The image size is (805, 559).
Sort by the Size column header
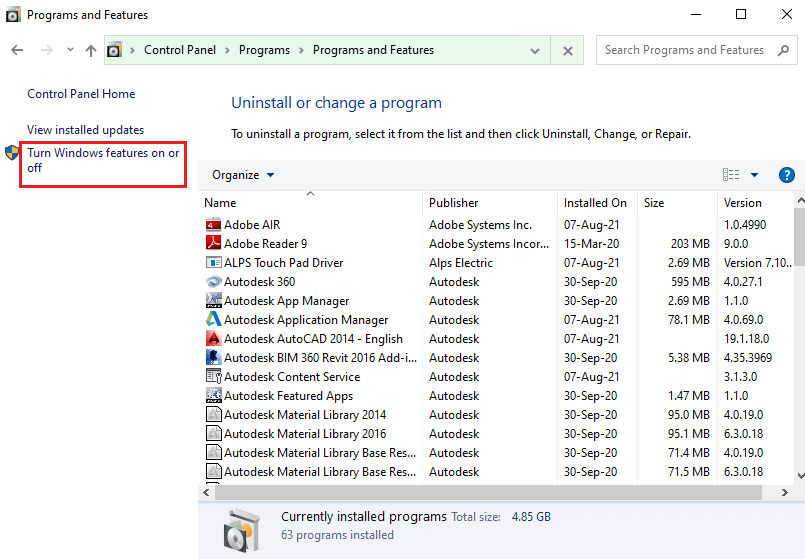[x=677, y=203]
